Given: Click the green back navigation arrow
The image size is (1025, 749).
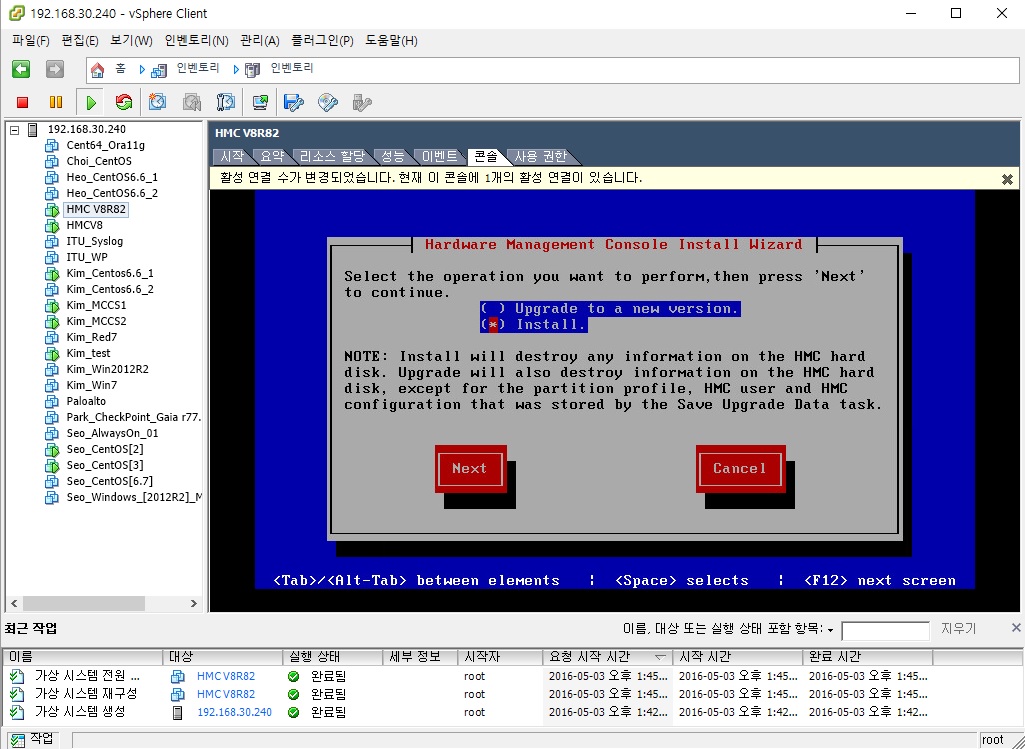Looking at the screenshot, I should click(x=21, y=69).
